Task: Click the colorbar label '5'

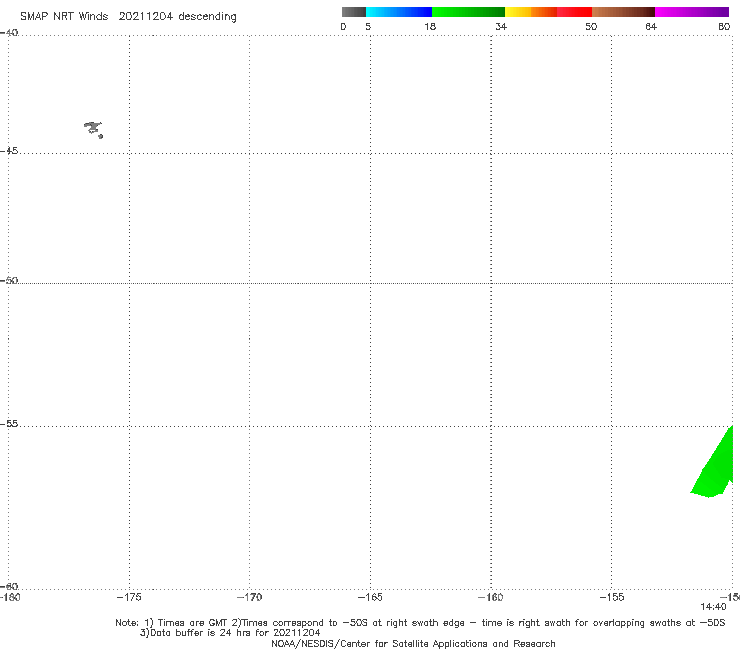Action: 368,26
